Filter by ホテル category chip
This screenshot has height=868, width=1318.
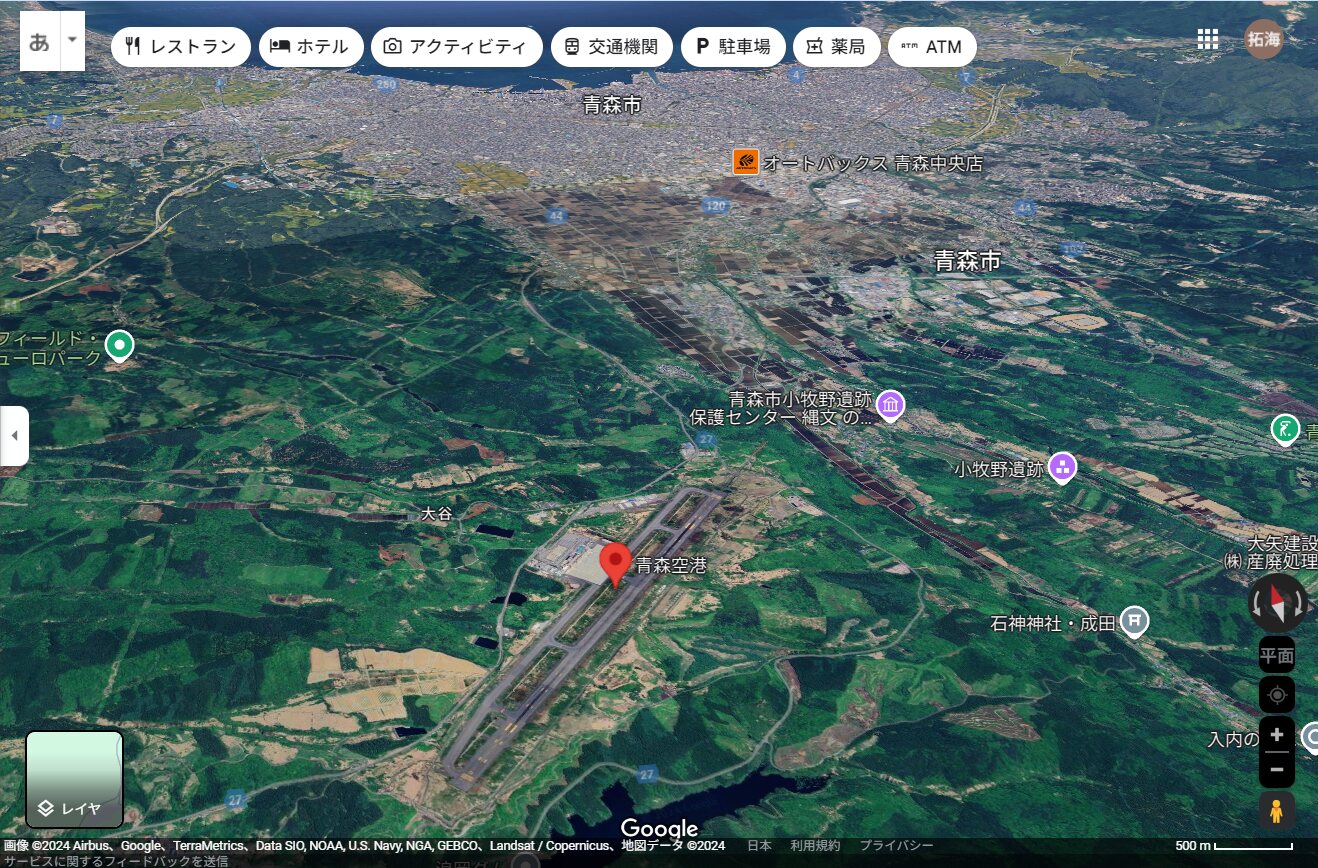point(310,47)
